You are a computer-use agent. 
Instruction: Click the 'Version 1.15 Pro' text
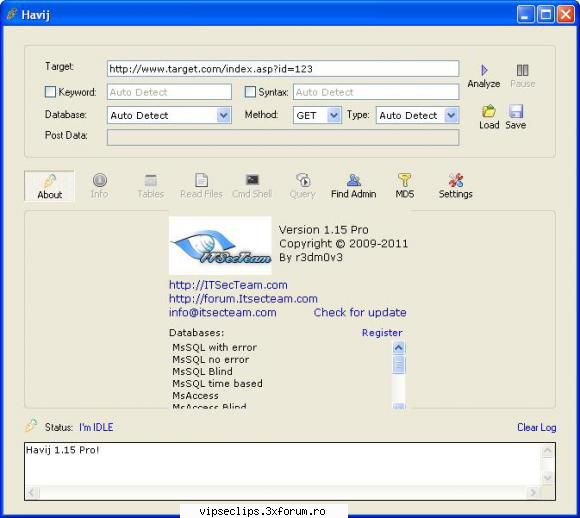(x=324, y=230)
